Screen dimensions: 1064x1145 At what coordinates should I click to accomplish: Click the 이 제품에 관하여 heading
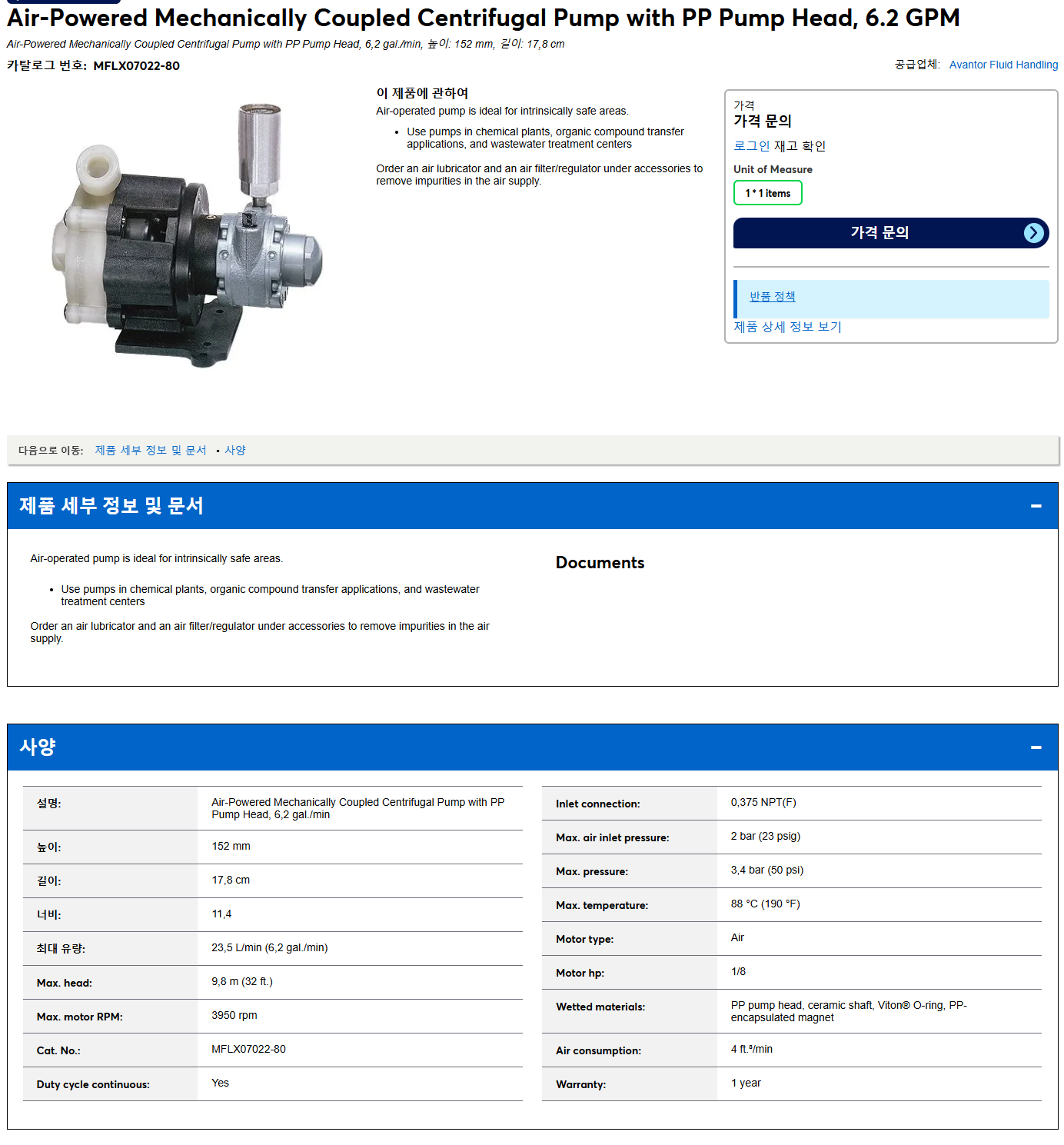click(x=422, y=93)
